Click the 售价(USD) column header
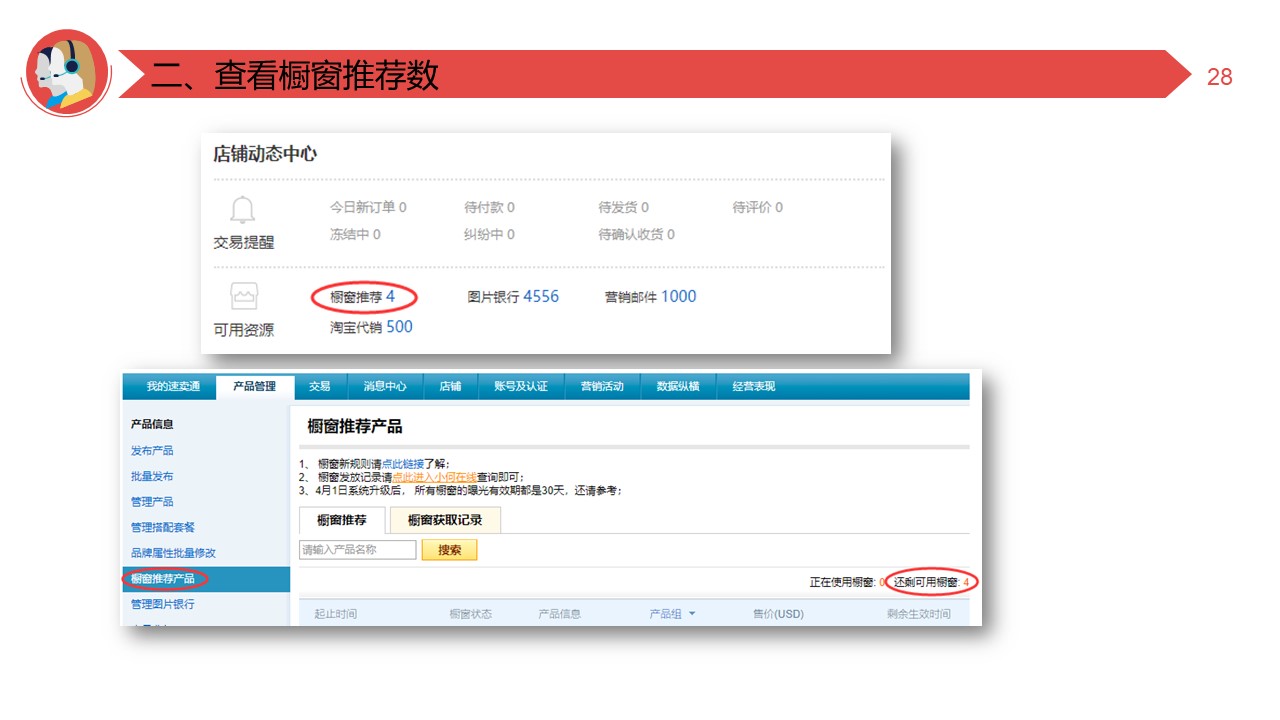The image size is (1280, 720). (x=778, y=614)
